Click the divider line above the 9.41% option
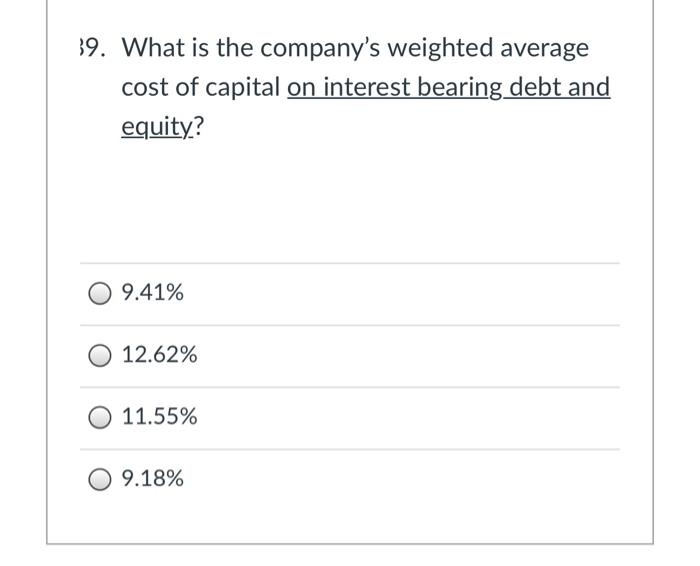 (x=350, y=263)
